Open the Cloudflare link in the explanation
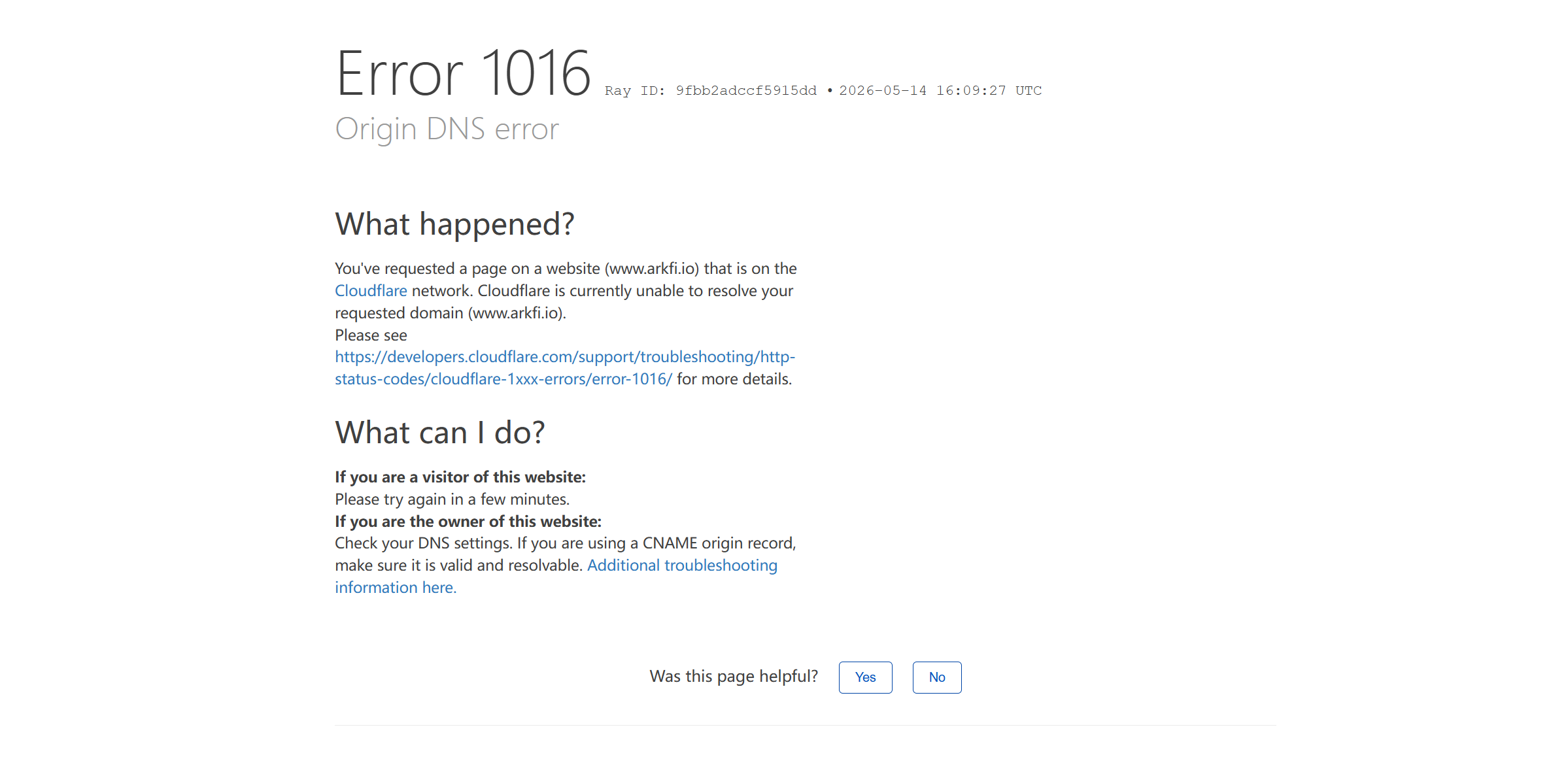Image resolution: width=1568 pixels, height=757 pixels. tap(371, 291)
